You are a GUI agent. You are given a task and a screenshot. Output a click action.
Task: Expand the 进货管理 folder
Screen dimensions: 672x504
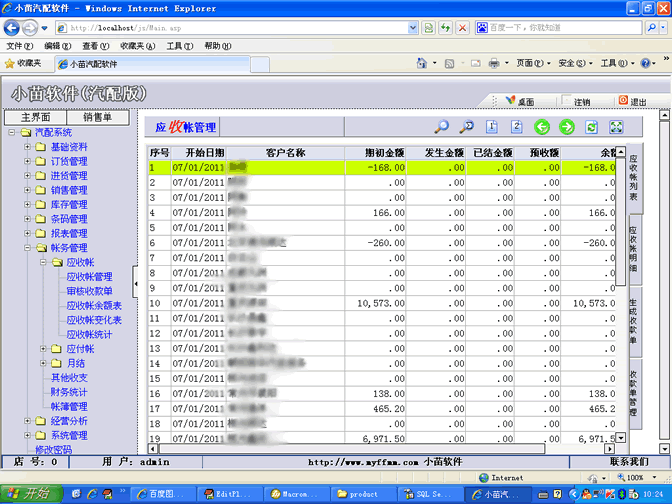click(27, 176)
